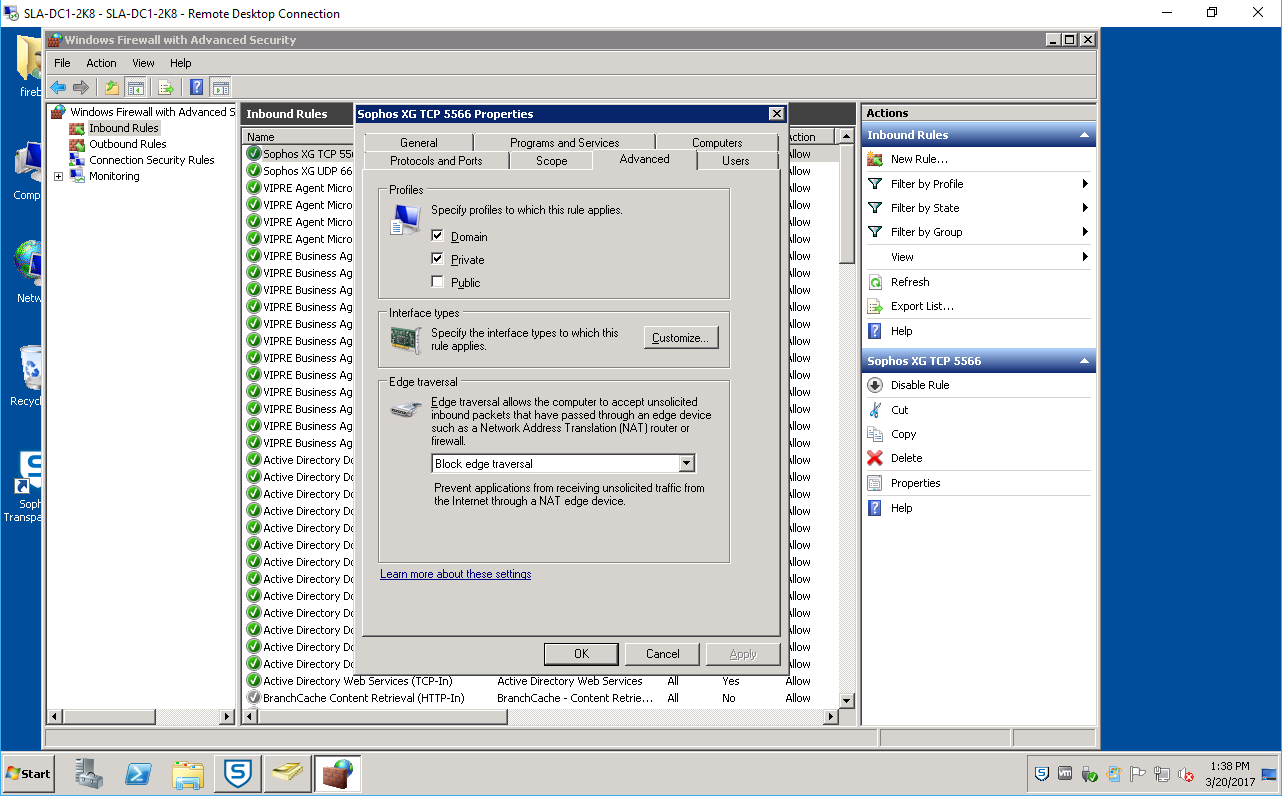
Task: Click red Delete icon in Actions pane
Action: click(x=875, y=458)
